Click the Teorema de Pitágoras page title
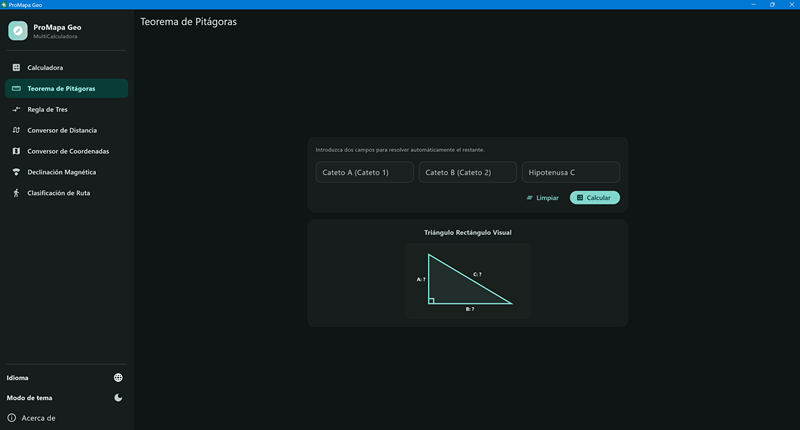 coord(188,22)
